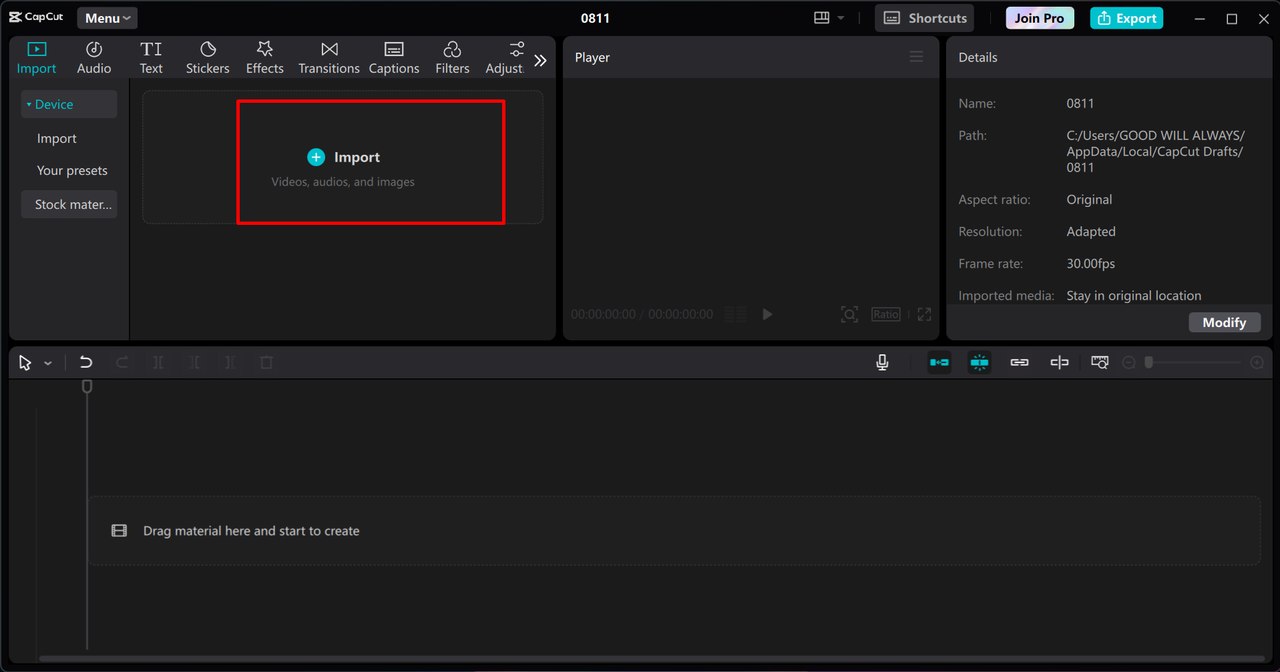Enter full screen preview
Viewport: 1280px width, 672px height.
tap(924, 314)
